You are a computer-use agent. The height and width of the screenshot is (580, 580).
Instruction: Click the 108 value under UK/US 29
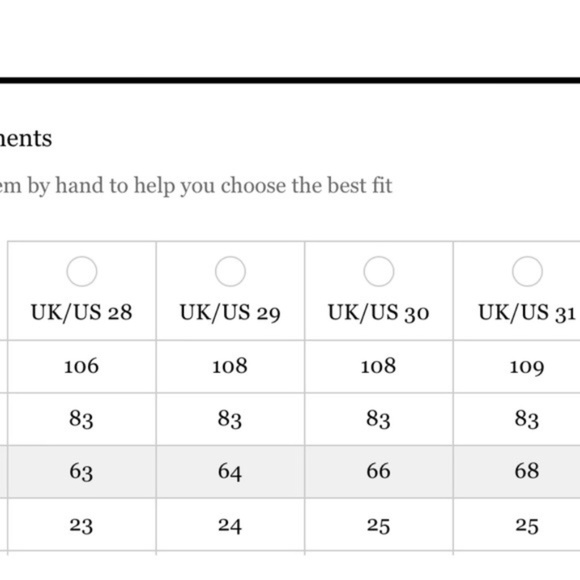230,366
